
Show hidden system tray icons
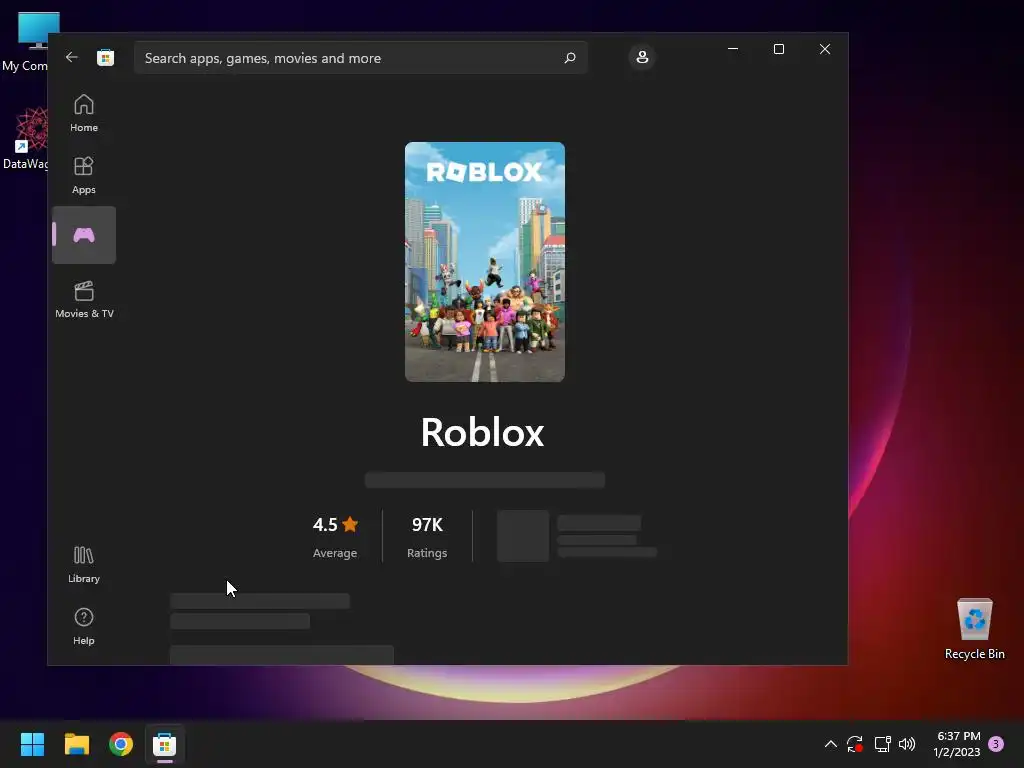pyautogui.click(x=831, y=744)
